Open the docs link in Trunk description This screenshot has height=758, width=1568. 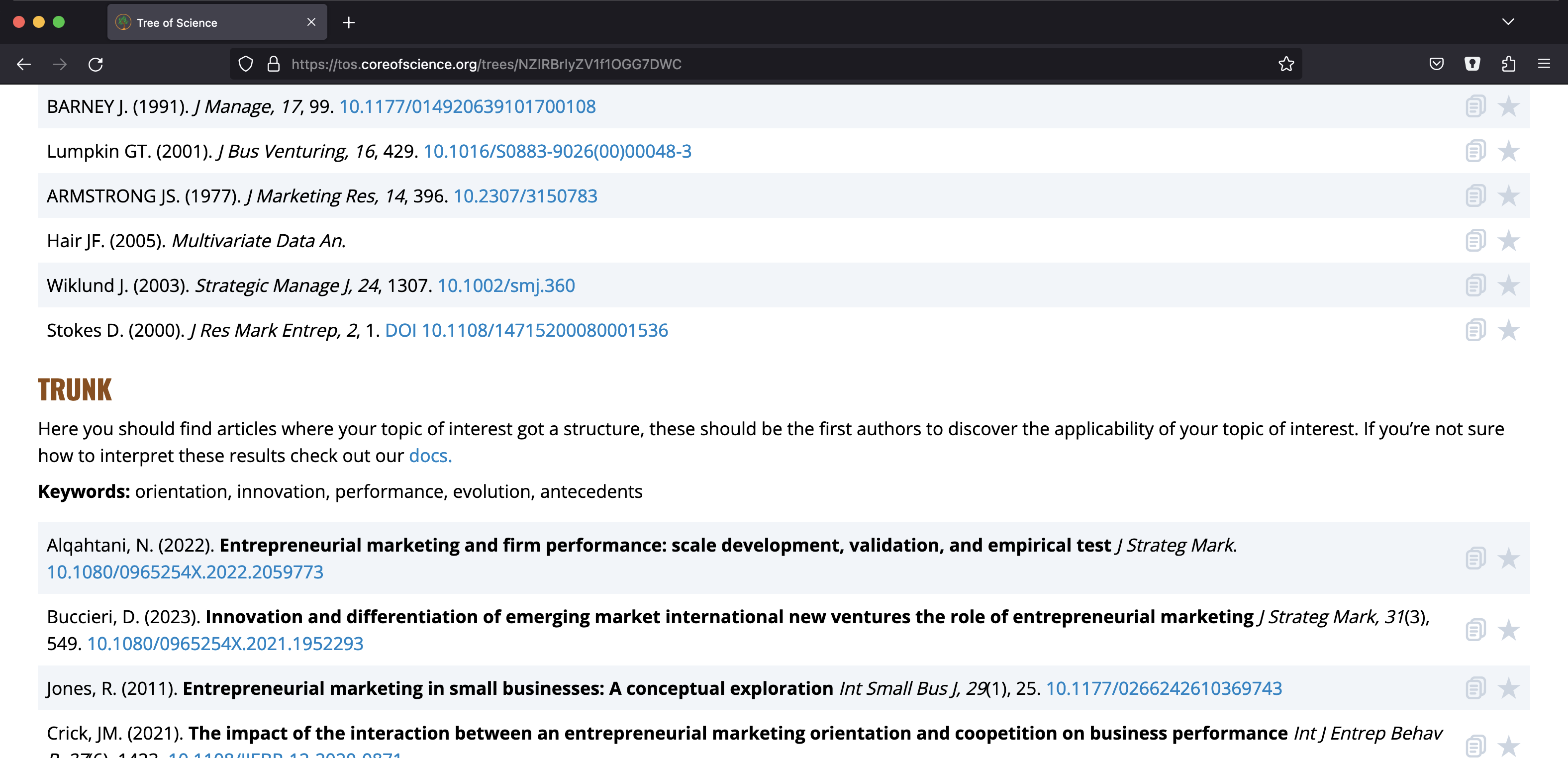coord(430,456)
